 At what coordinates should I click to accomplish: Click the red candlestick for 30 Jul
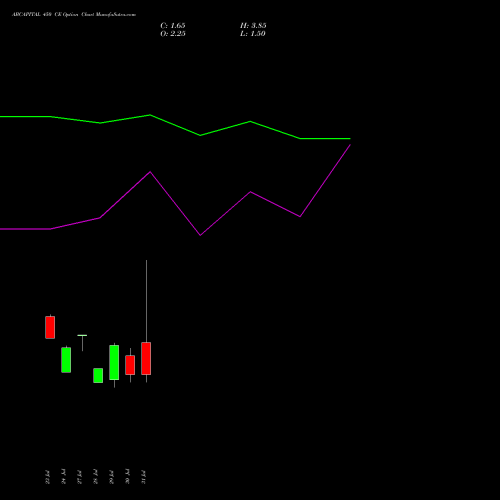130,365
